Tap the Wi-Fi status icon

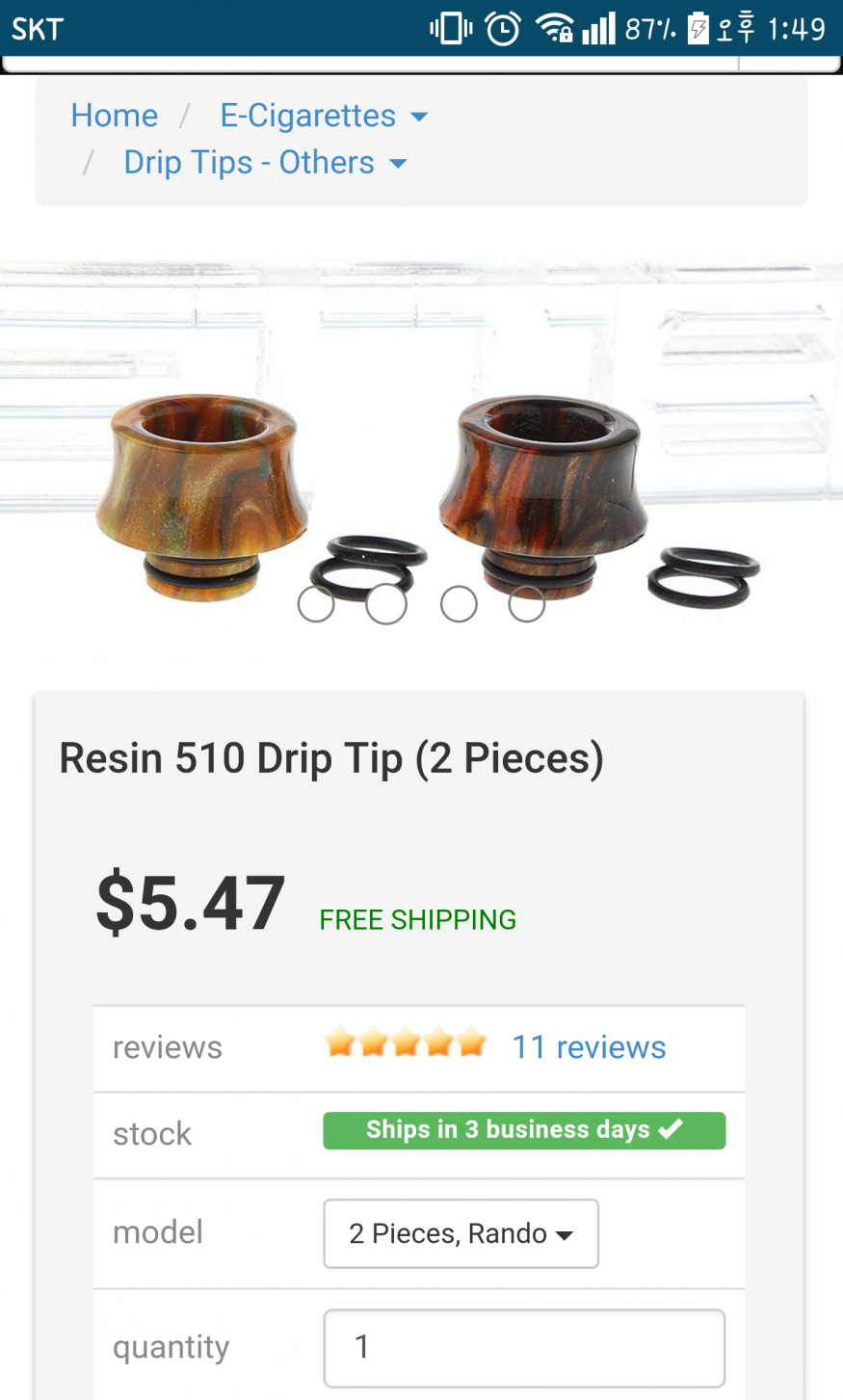(554, 28)
